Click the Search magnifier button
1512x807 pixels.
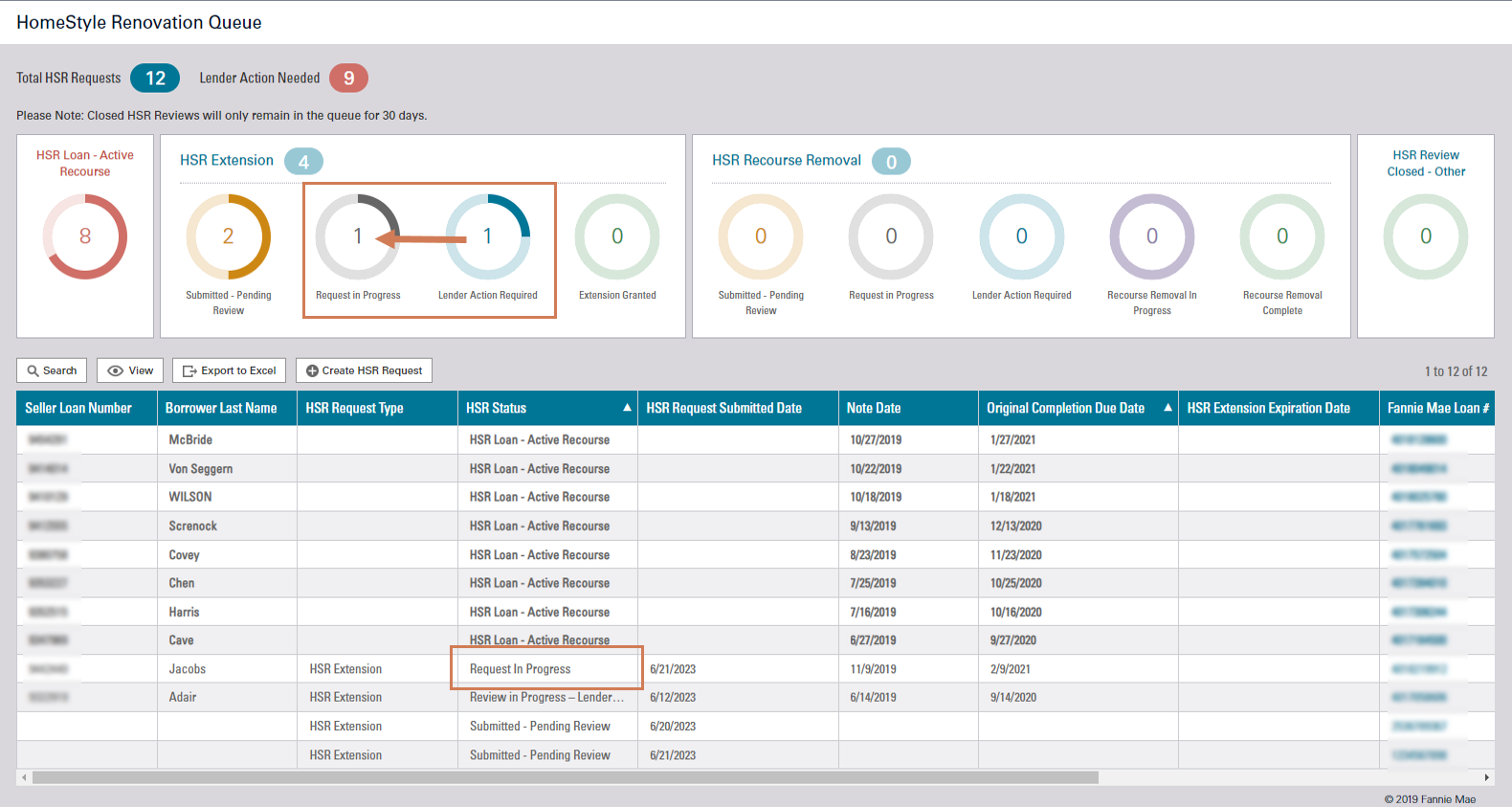point(52,370)
